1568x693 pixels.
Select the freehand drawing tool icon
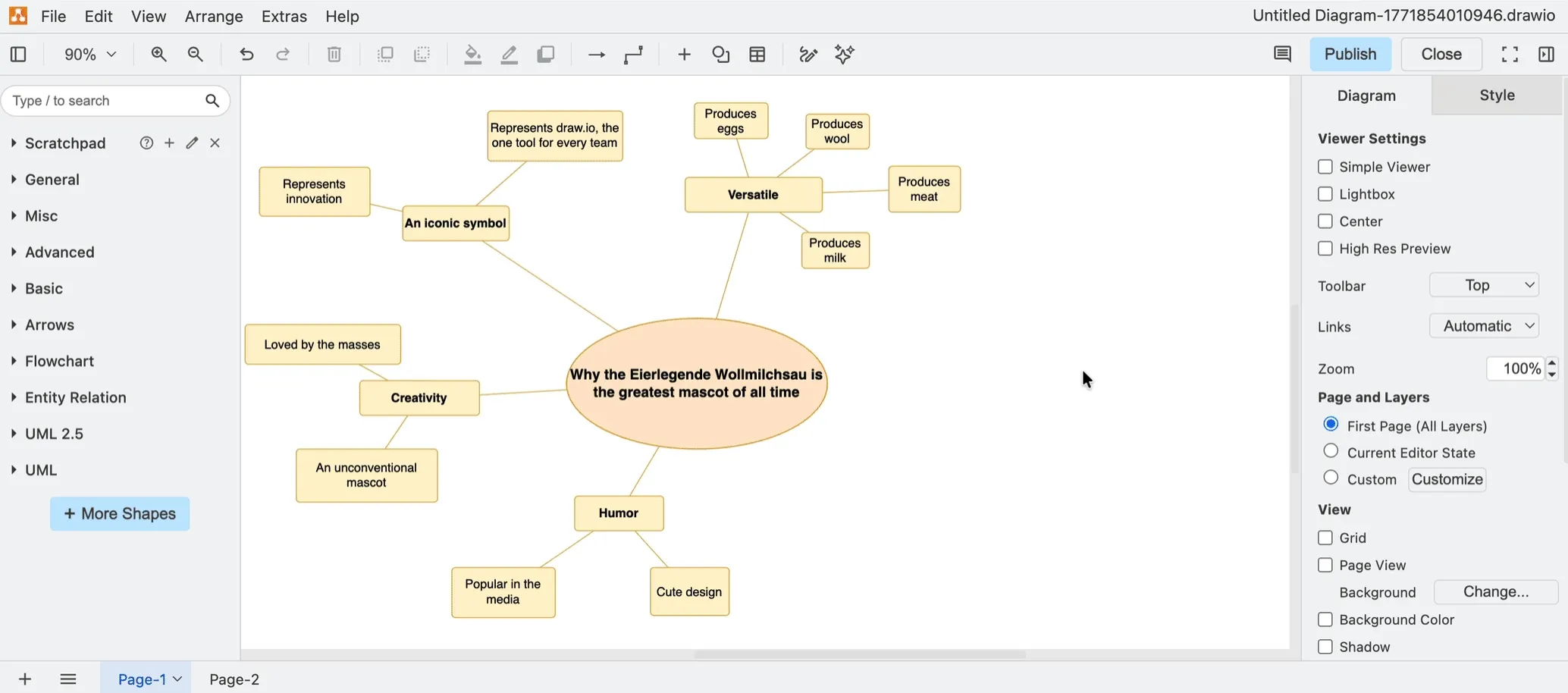(x=808, y=54)
